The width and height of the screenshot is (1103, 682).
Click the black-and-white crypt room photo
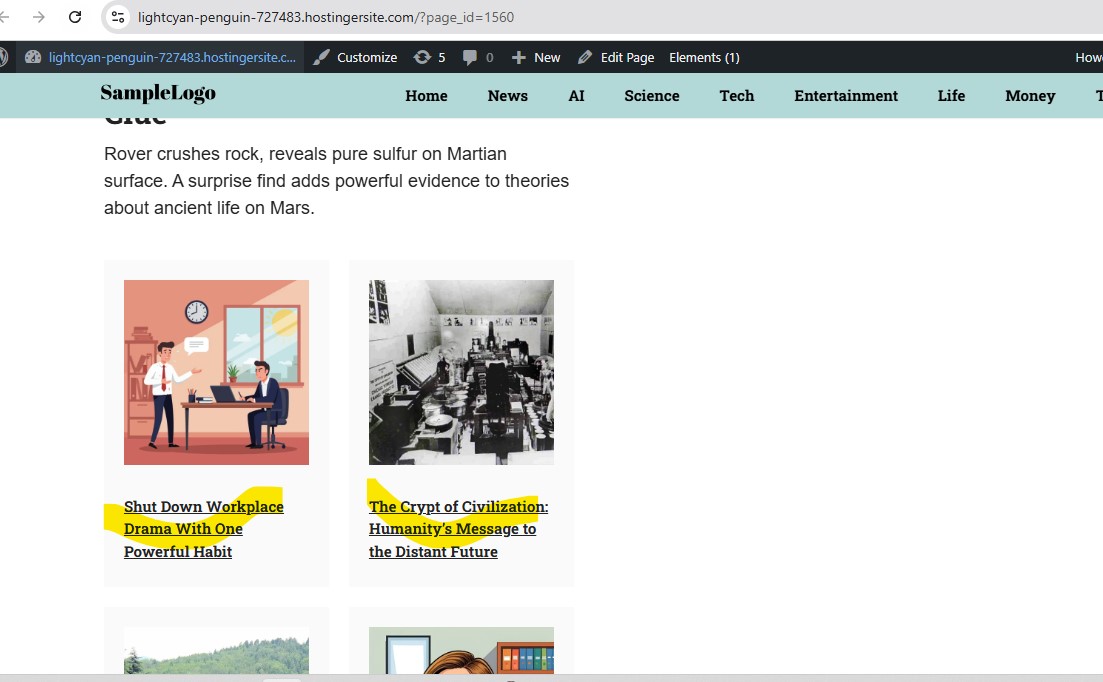coord(461,372)
